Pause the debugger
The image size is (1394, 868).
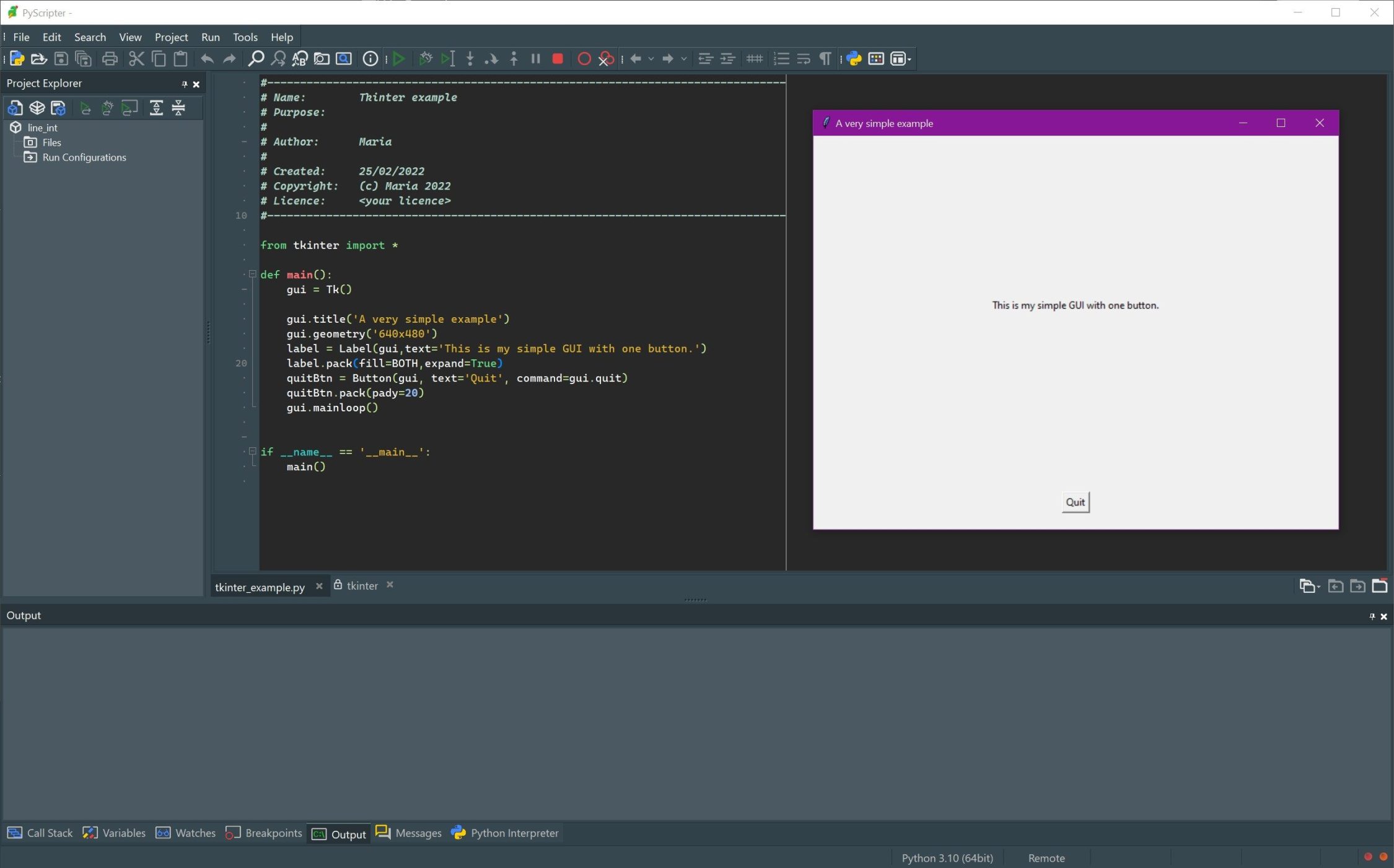coord(535,58)
